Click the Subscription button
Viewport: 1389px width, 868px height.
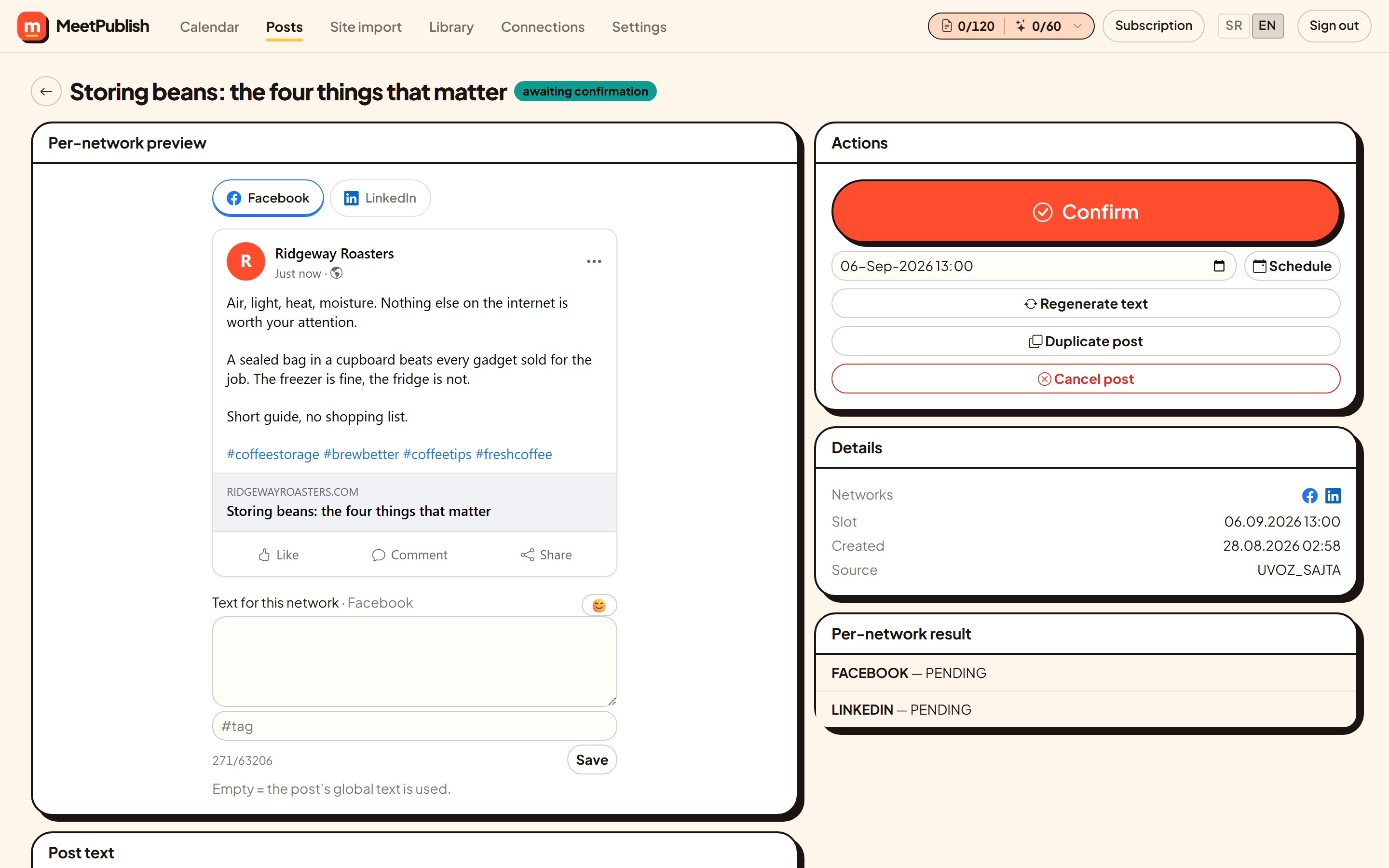pos(1153,26)
